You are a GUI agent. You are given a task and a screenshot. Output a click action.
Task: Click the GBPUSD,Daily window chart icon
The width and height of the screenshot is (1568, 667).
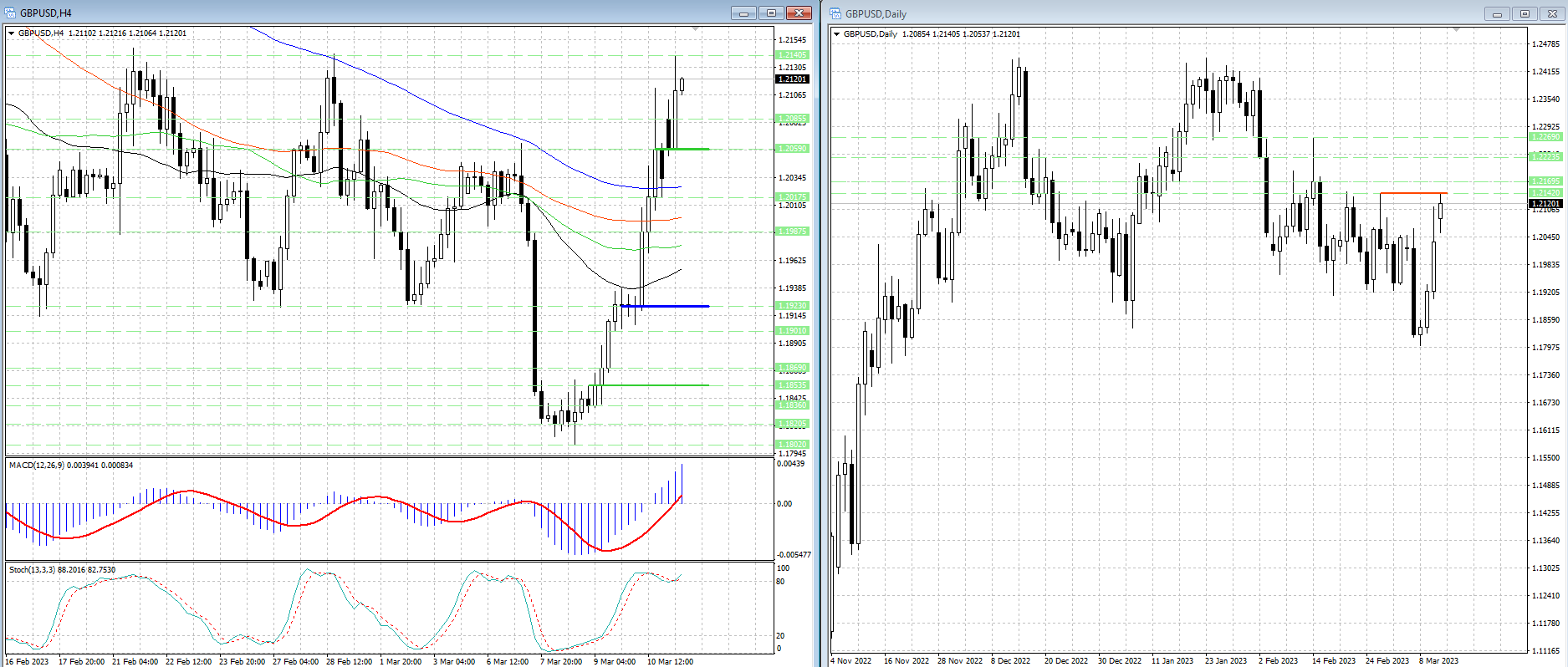835,13
